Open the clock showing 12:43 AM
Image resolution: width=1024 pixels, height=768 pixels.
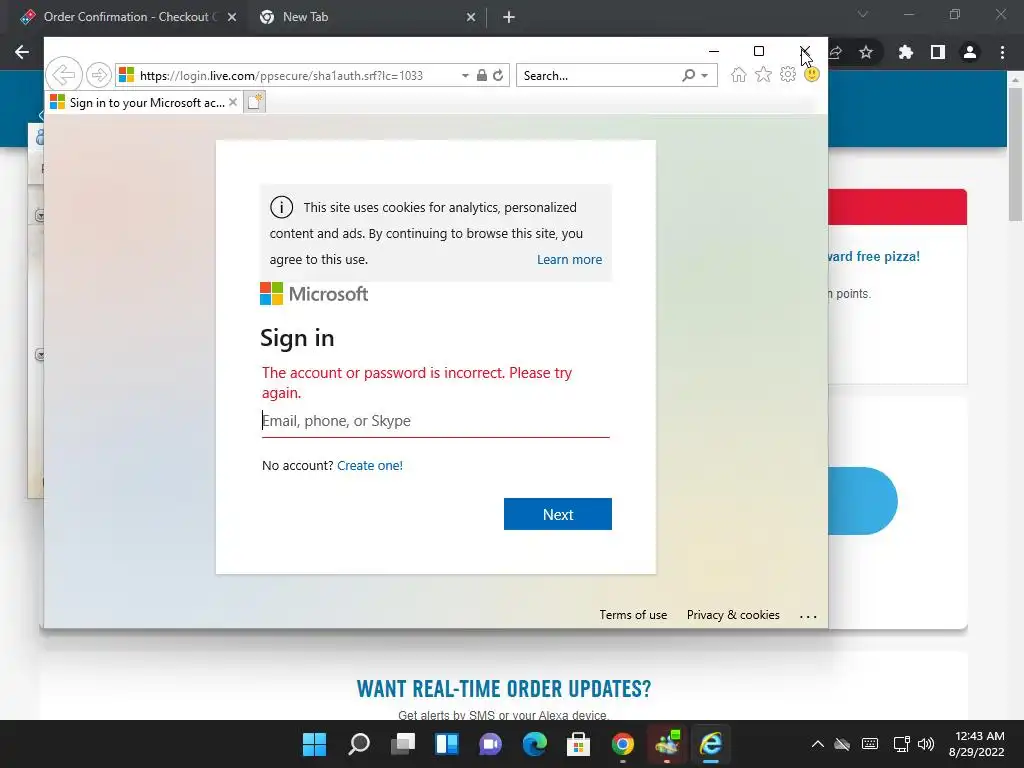click(976, 744)
